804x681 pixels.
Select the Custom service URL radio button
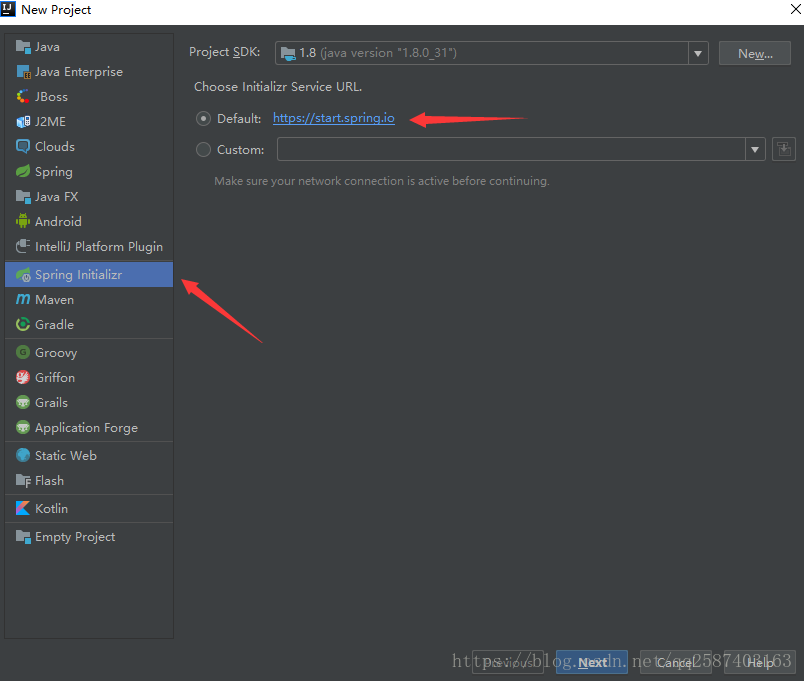point(204,150)
